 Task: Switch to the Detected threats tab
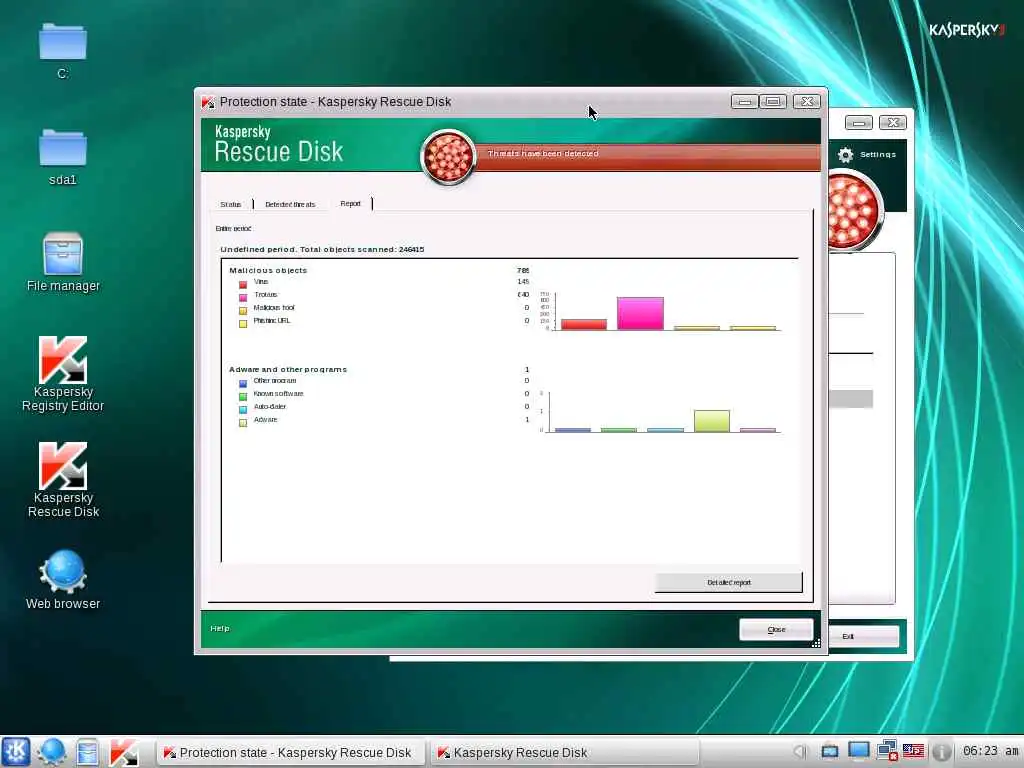tap(290, 204)
